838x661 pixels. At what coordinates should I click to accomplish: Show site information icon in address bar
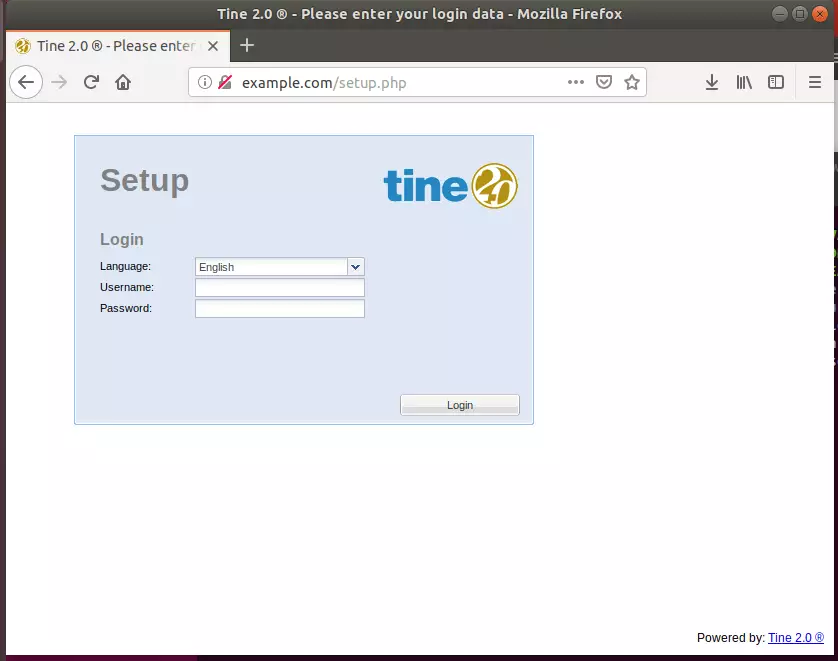point(205,82)
